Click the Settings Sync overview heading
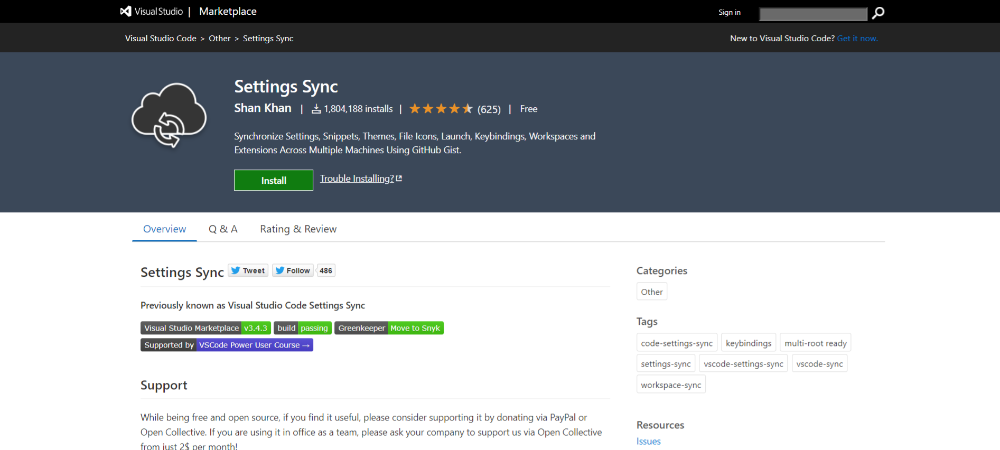Image resolution: width=1000 pixels, height=450 pixels. coord(182,272)
